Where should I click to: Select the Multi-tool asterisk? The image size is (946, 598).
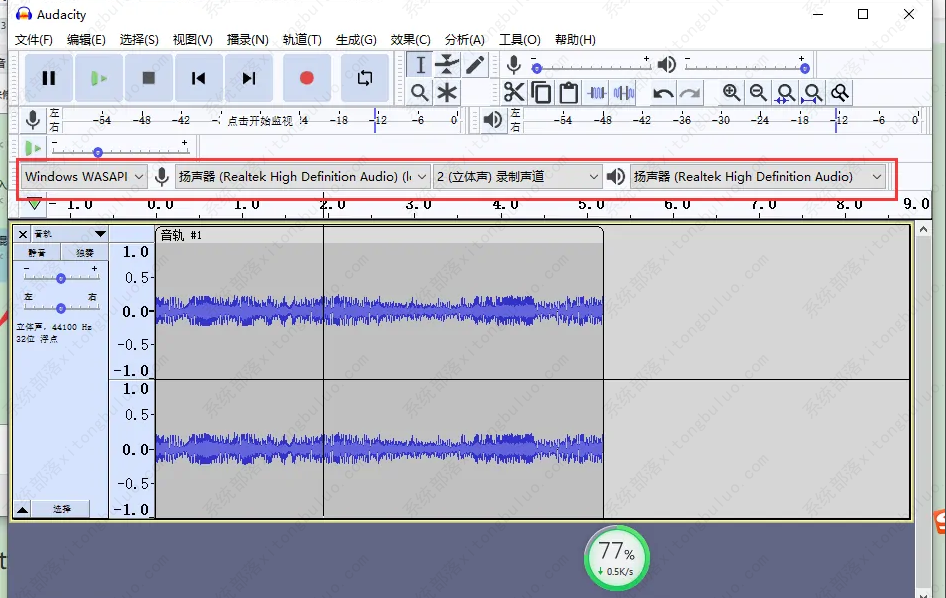(447, 93)
